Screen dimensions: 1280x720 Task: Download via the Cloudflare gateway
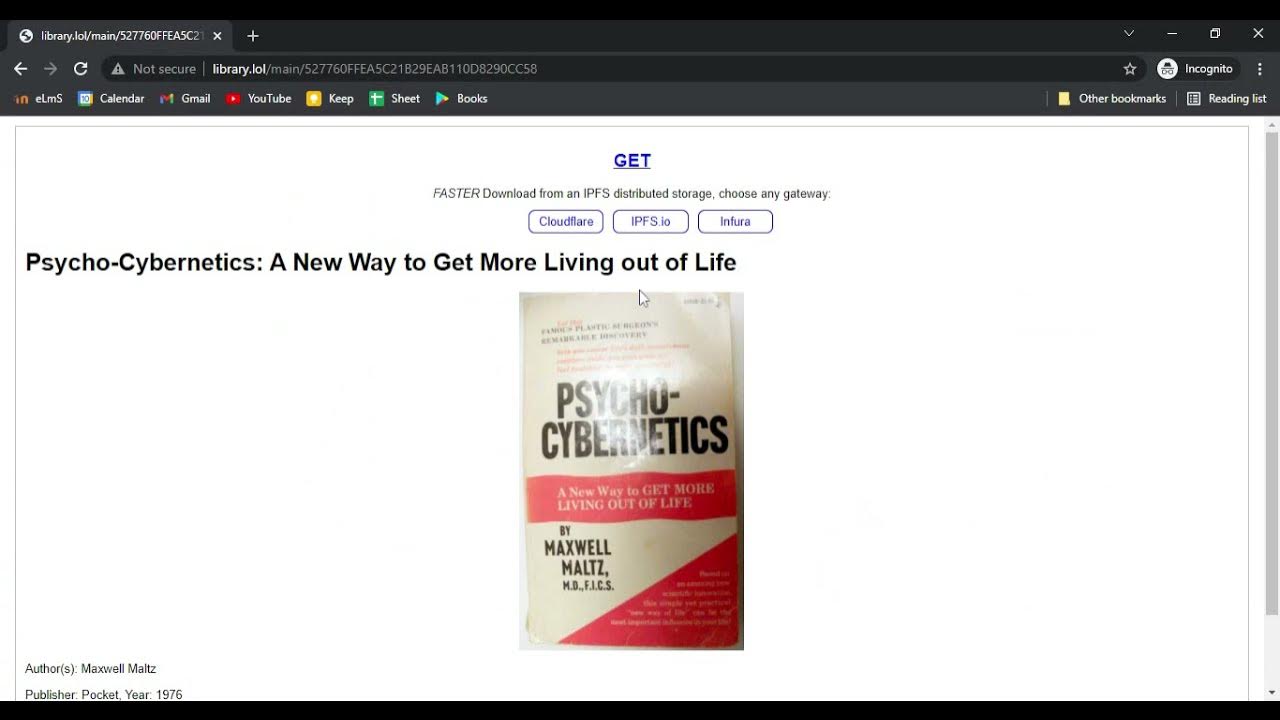pos(566,222)
